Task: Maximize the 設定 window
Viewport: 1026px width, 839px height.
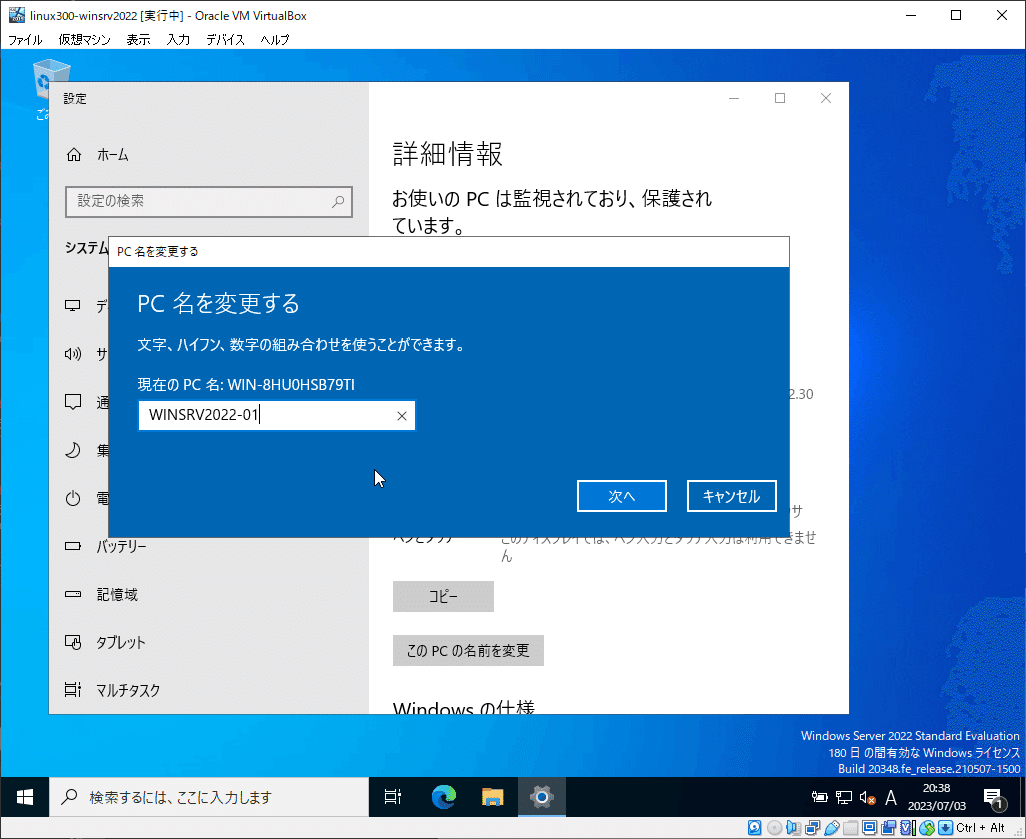Action: point(780,98)
